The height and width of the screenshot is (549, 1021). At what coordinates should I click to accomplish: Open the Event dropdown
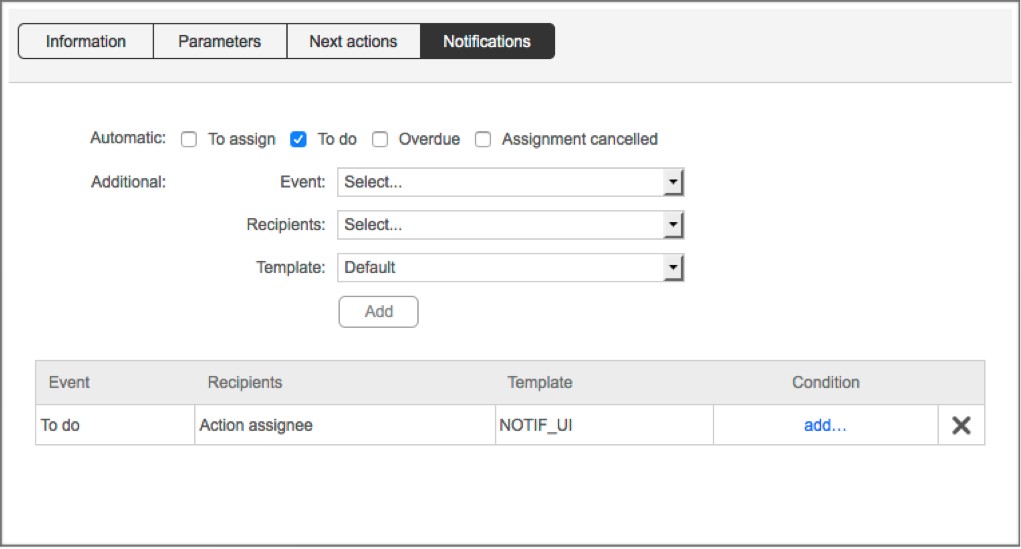click(x=510, y=183)
